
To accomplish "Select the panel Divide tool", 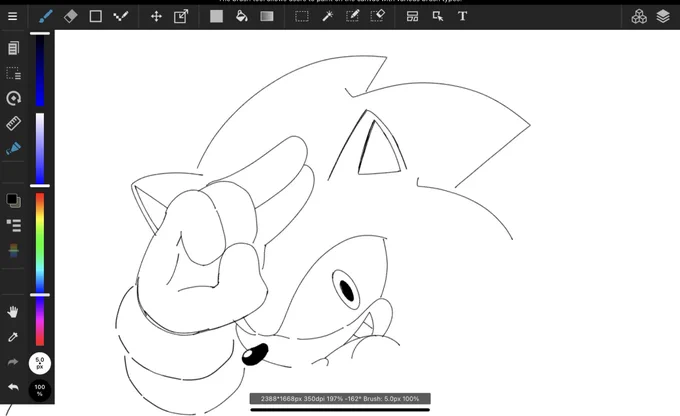I will tap(412, 16).
